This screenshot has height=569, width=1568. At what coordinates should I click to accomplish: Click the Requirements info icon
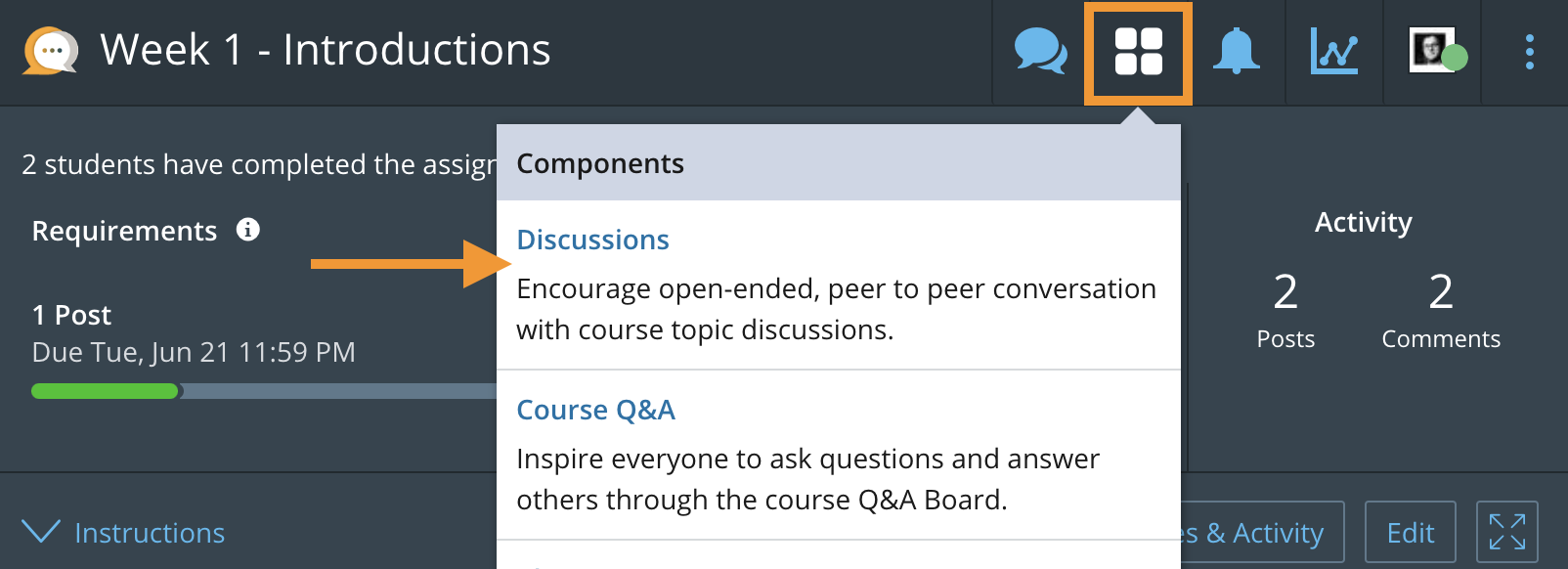248,230
